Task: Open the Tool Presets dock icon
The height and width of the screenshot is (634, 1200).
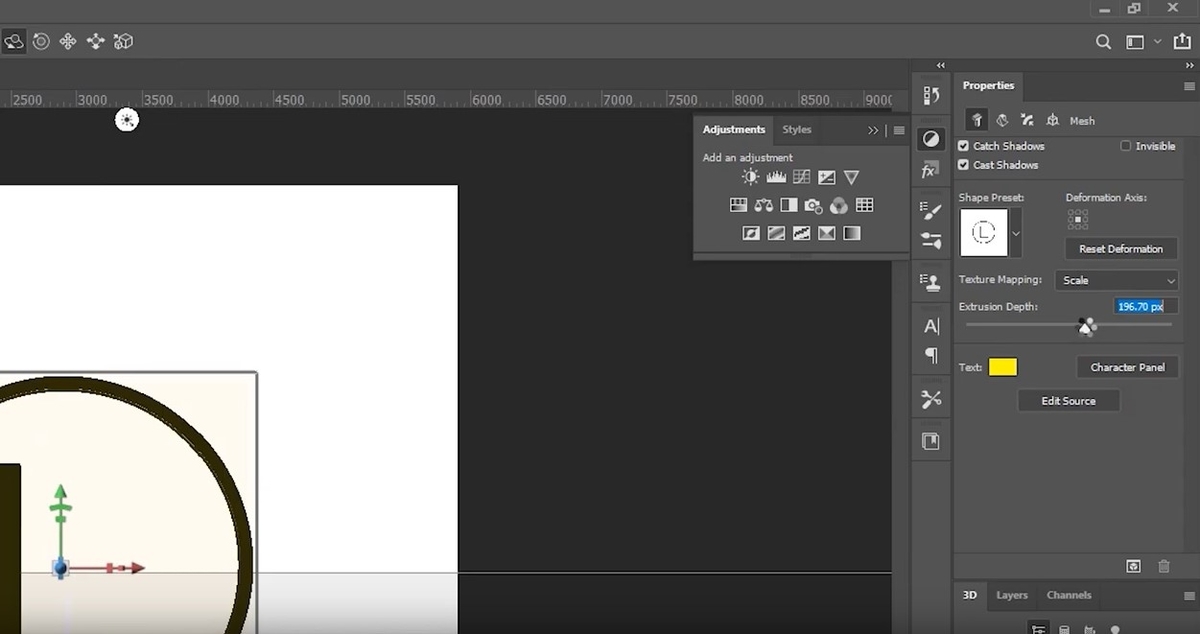Action: tap(931, 400)
